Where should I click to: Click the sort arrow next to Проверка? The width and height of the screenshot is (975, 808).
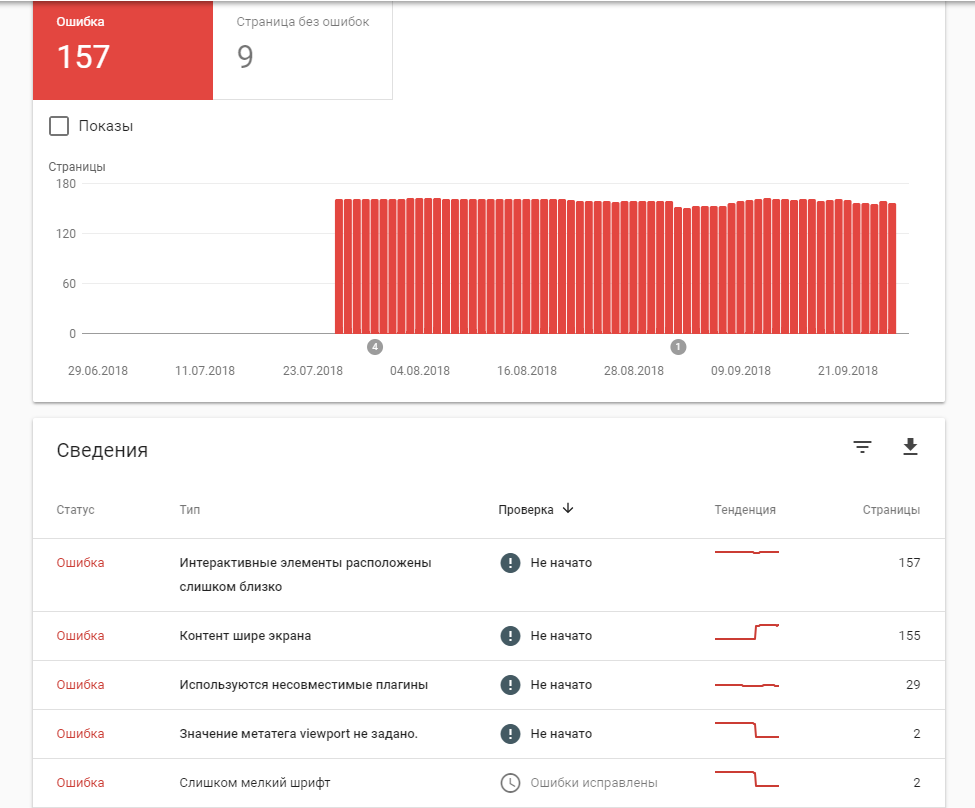568,508
